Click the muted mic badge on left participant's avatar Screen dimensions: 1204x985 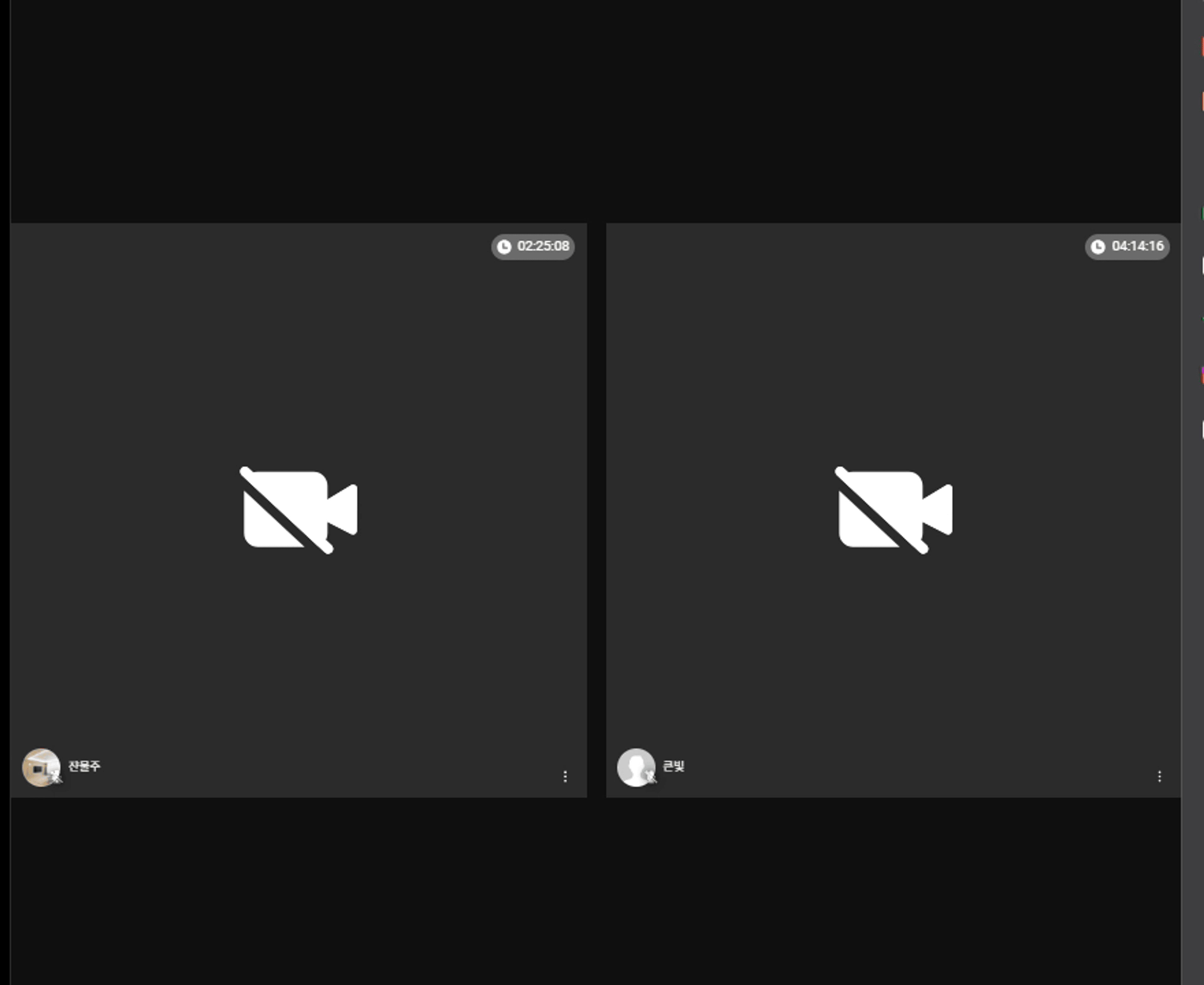[56, 777]
